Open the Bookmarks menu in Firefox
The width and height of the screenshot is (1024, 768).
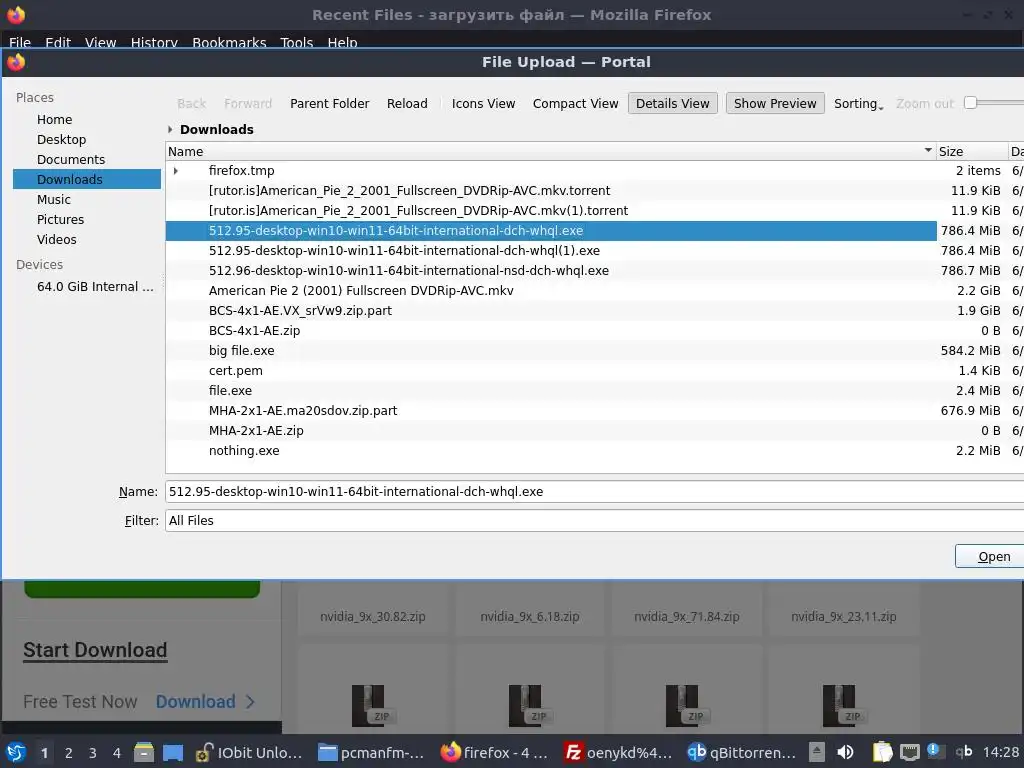coord(229,42)
